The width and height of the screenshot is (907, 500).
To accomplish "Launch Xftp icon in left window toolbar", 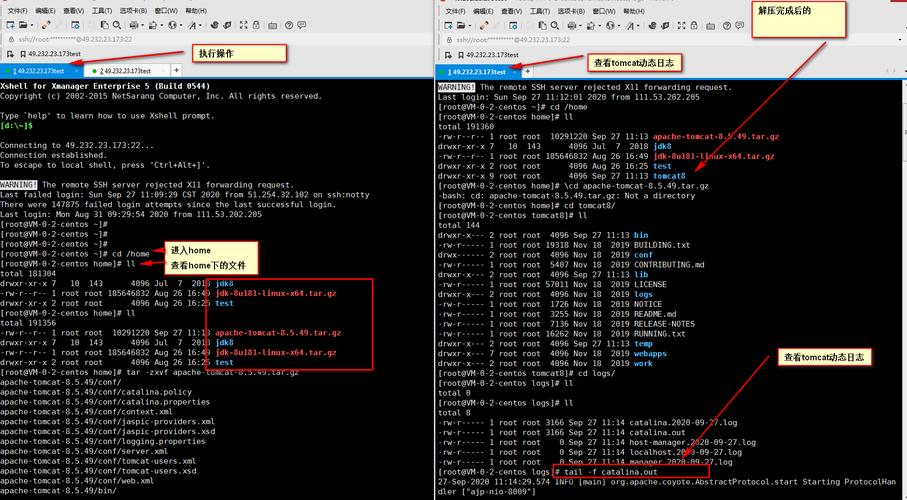I will 227,25.
